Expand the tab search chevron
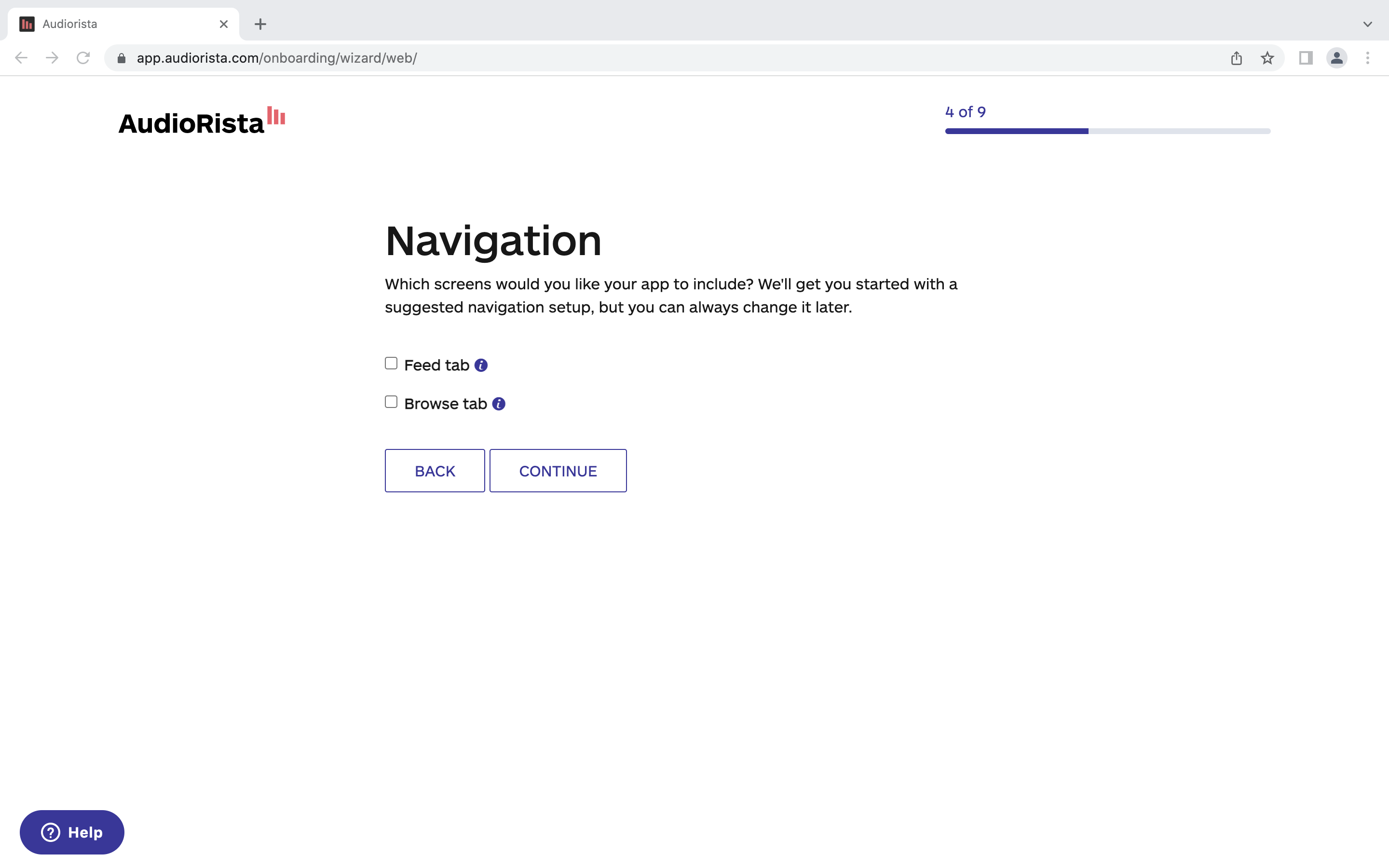Viewport: 1389px width, 868px height. pyautogui.click(x=1368, y=24)
